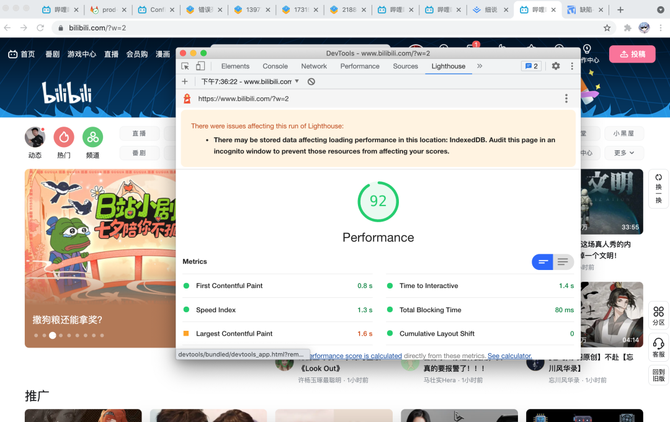670x422 pixels.
Task: Open the Lighthouse report kebab menu
Action: point(566,99)
